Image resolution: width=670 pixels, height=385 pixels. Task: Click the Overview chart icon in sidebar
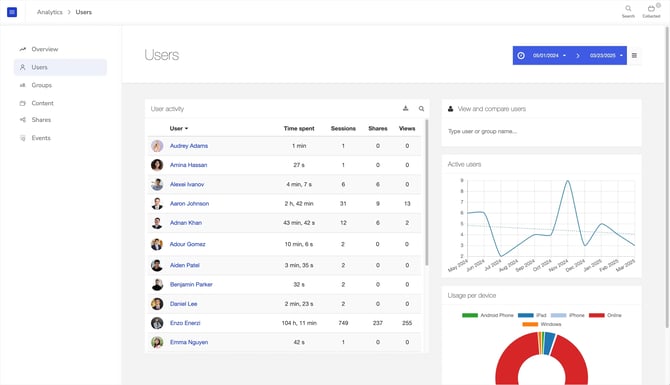[x=23, y=49]
